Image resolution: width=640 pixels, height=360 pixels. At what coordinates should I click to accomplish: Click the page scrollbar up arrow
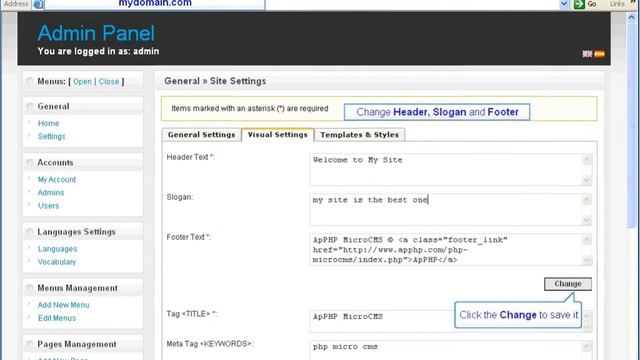pyautogui.click(x=632, y=18)
